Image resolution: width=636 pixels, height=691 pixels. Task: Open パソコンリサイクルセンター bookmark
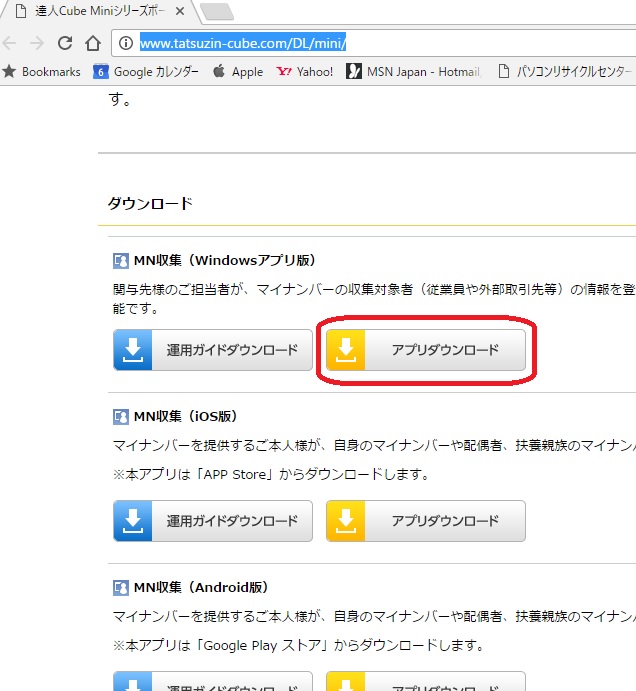coord(564,72)
